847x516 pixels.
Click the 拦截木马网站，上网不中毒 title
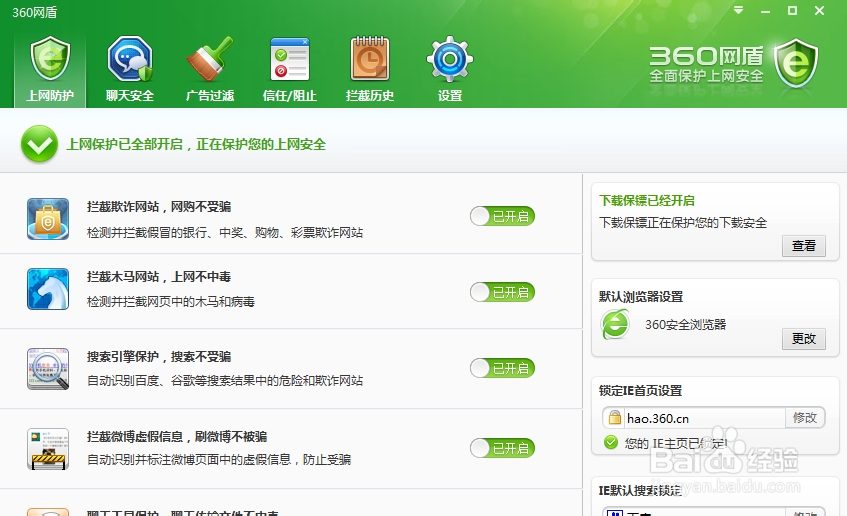(x=159, y=277)
